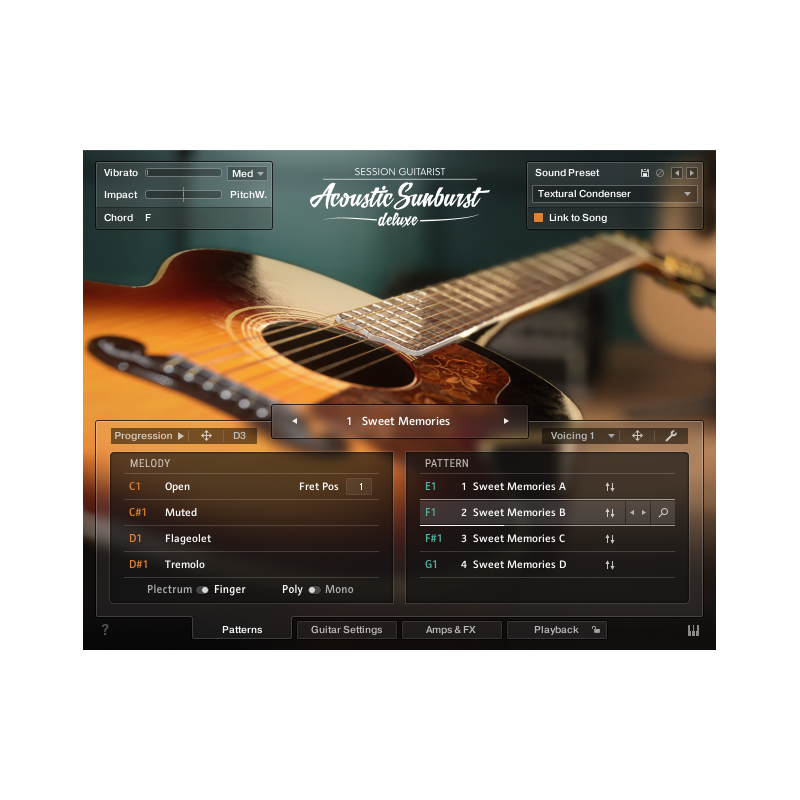800x800 pixels.
Task: Click the reset sound preset circle icon
Action: (x=660, y=173)
